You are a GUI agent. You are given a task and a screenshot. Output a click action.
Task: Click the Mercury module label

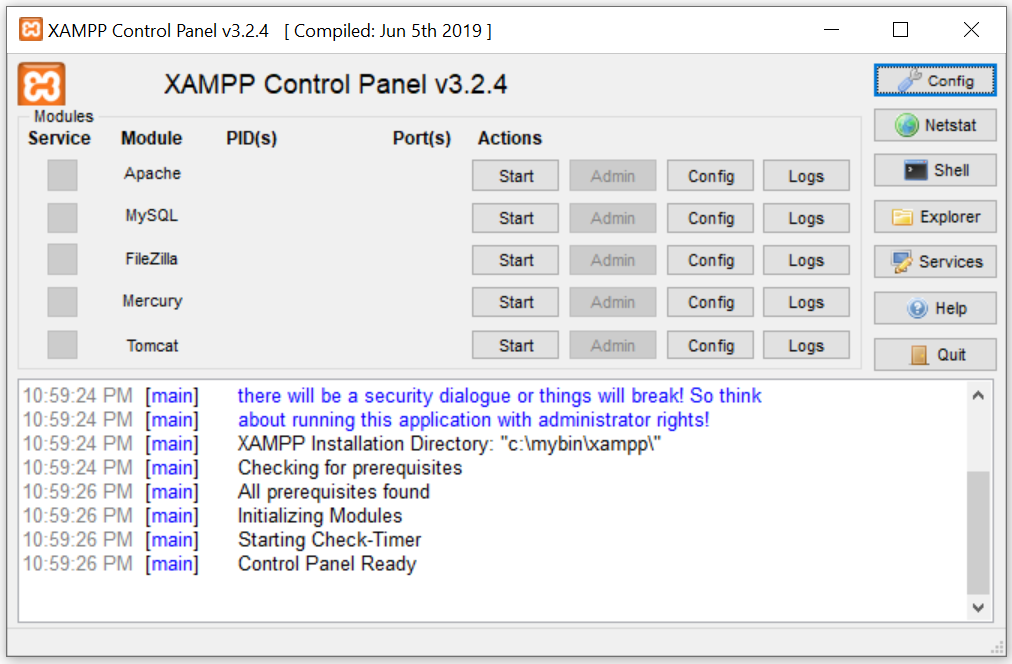[152, 301]
